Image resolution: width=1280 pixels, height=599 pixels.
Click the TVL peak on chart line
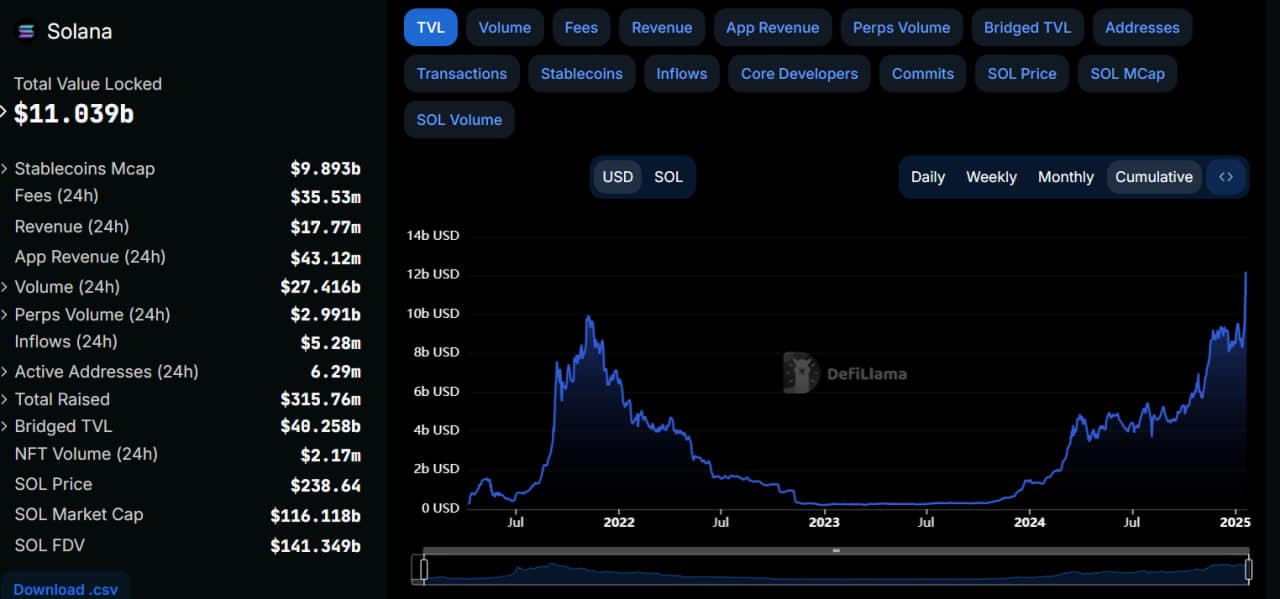(1246, 273)
